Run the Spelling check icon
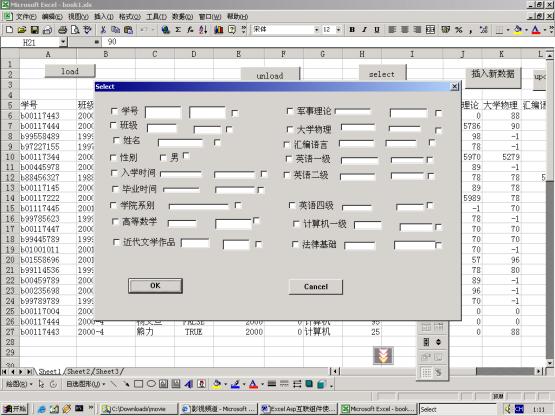The height and width of the screenshot is (416, 555). 87,30
